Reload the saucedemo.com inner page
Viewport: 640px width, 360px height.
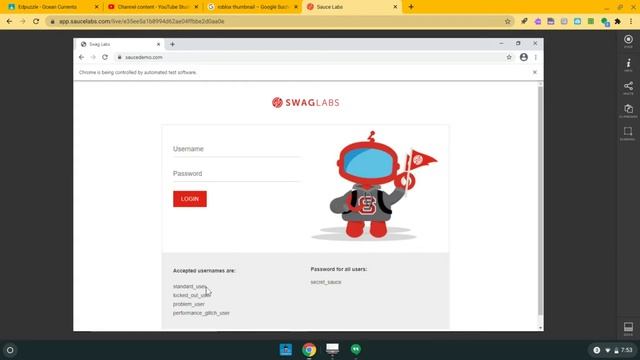coord(105,57)
